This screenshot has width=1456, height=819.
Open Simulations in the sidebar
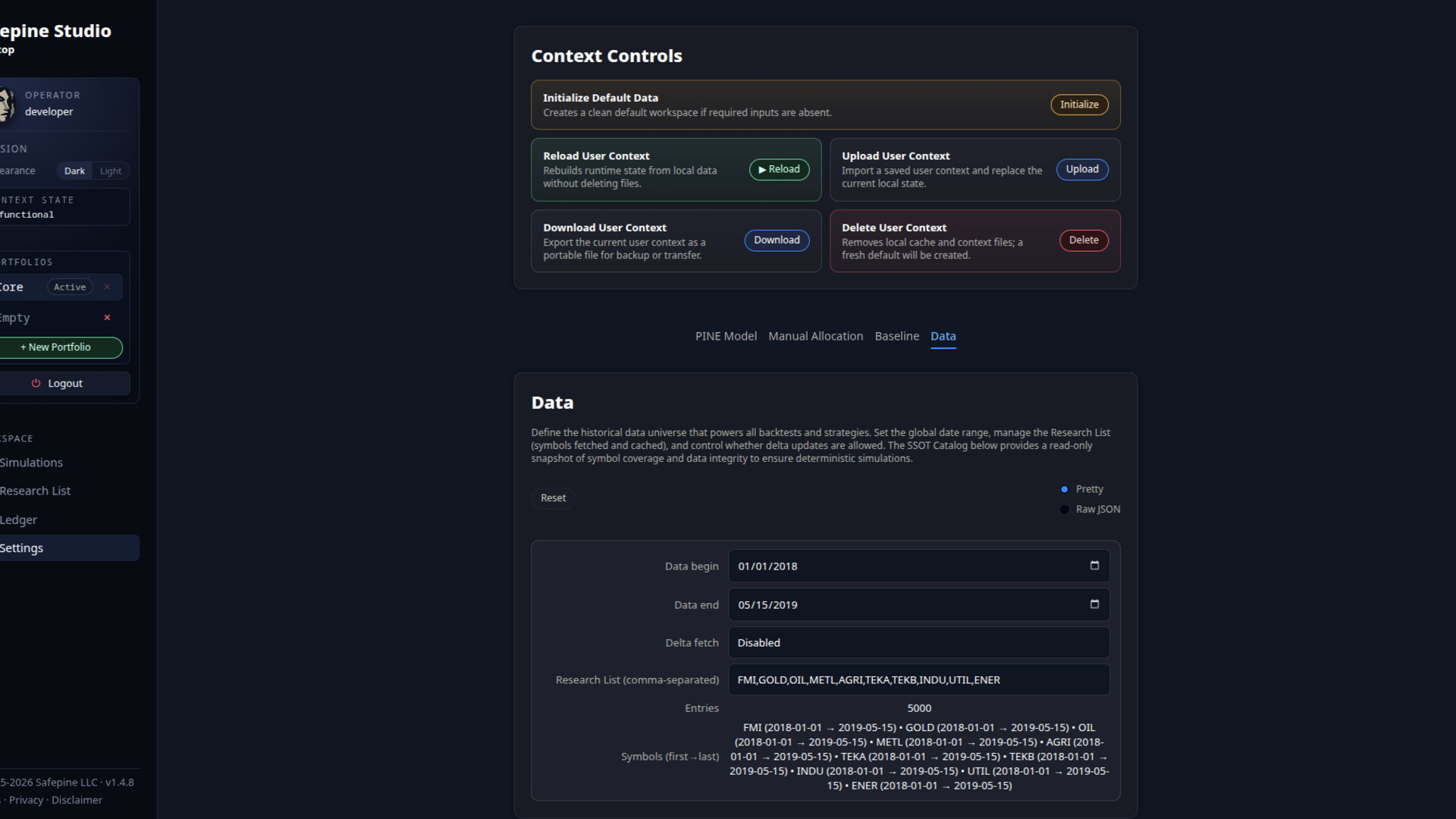coord(32,463)
